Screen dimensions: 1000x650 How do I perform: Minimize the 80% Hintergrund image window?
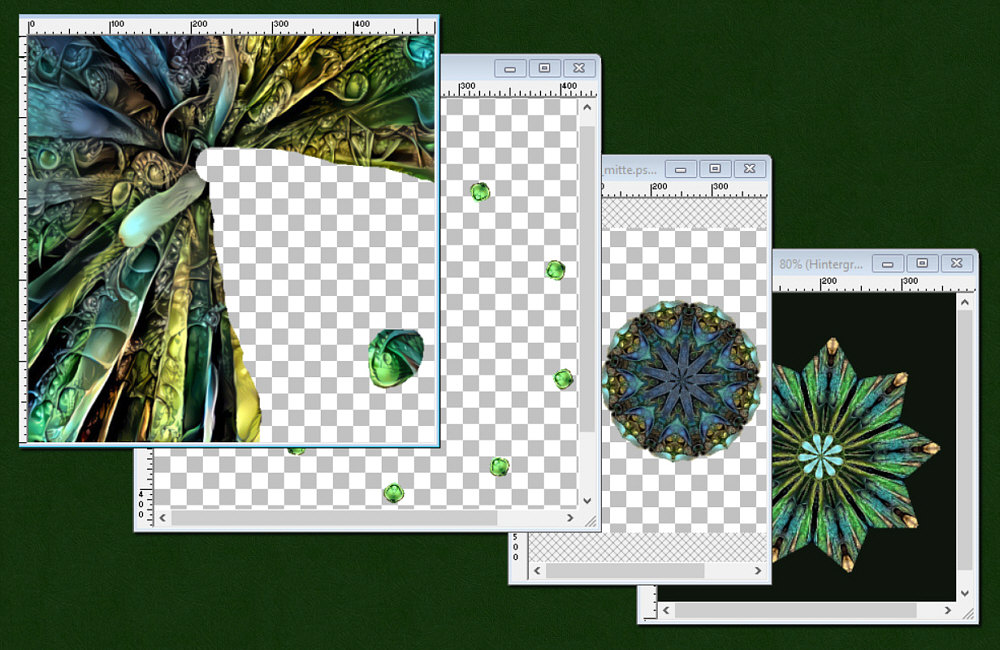point(888,263)
